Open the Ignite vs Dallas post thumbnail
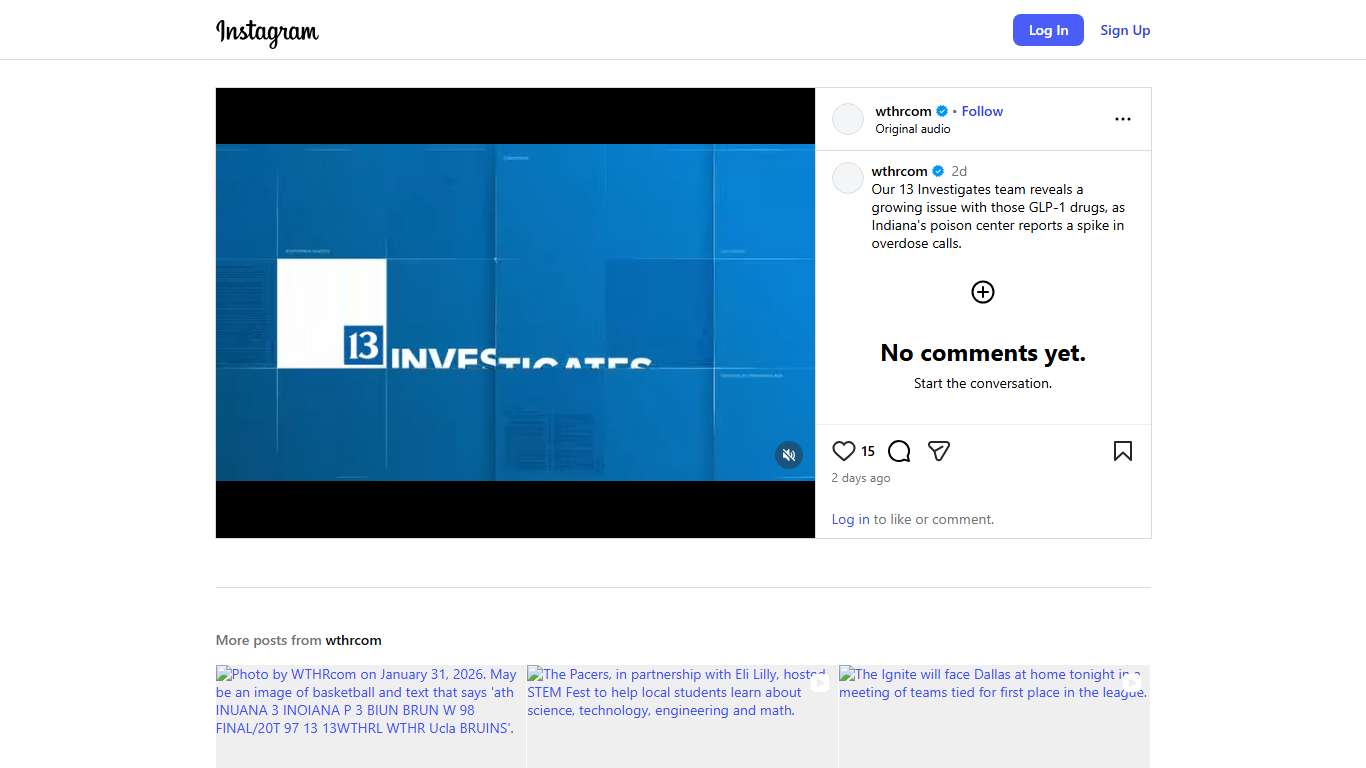Viewport: 1366px width, 768px height. [x=994, y=716]
